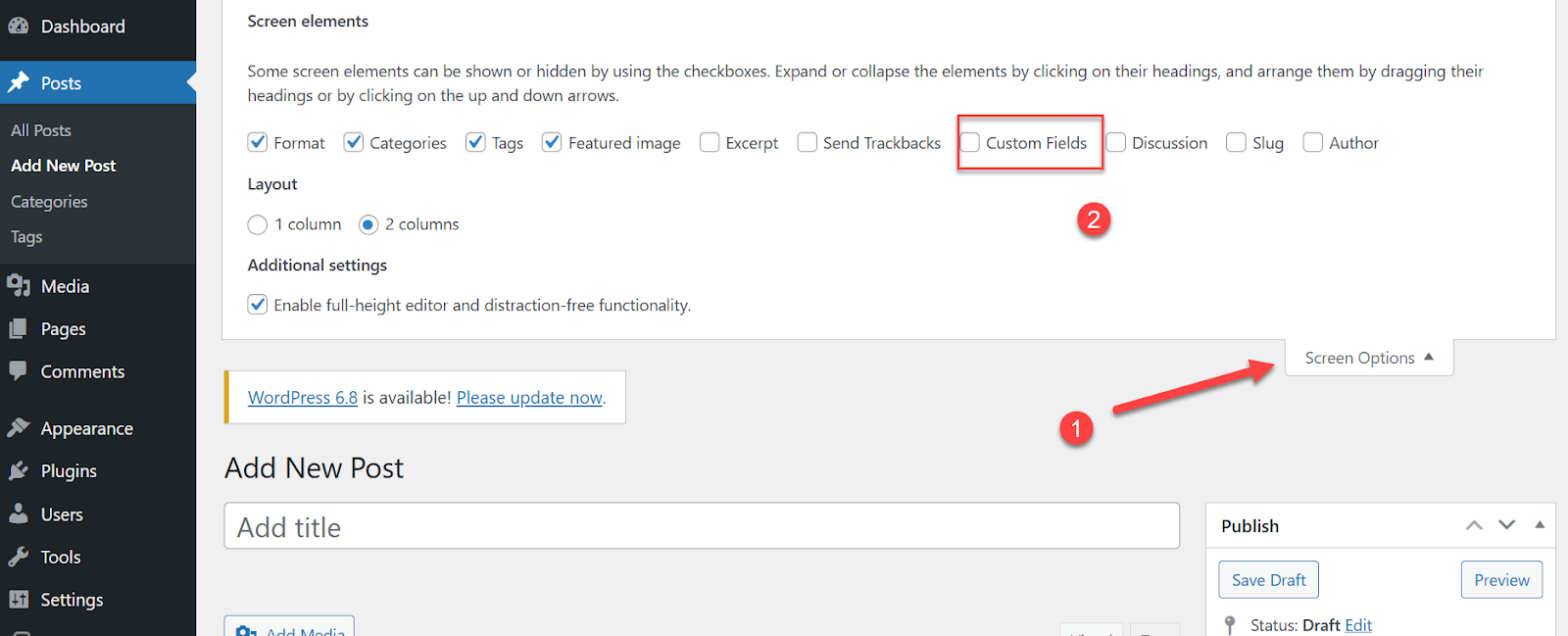The image size is (1568, 636).
Task: Click the Plugins plug icon
Action: (x=19, y=471)
